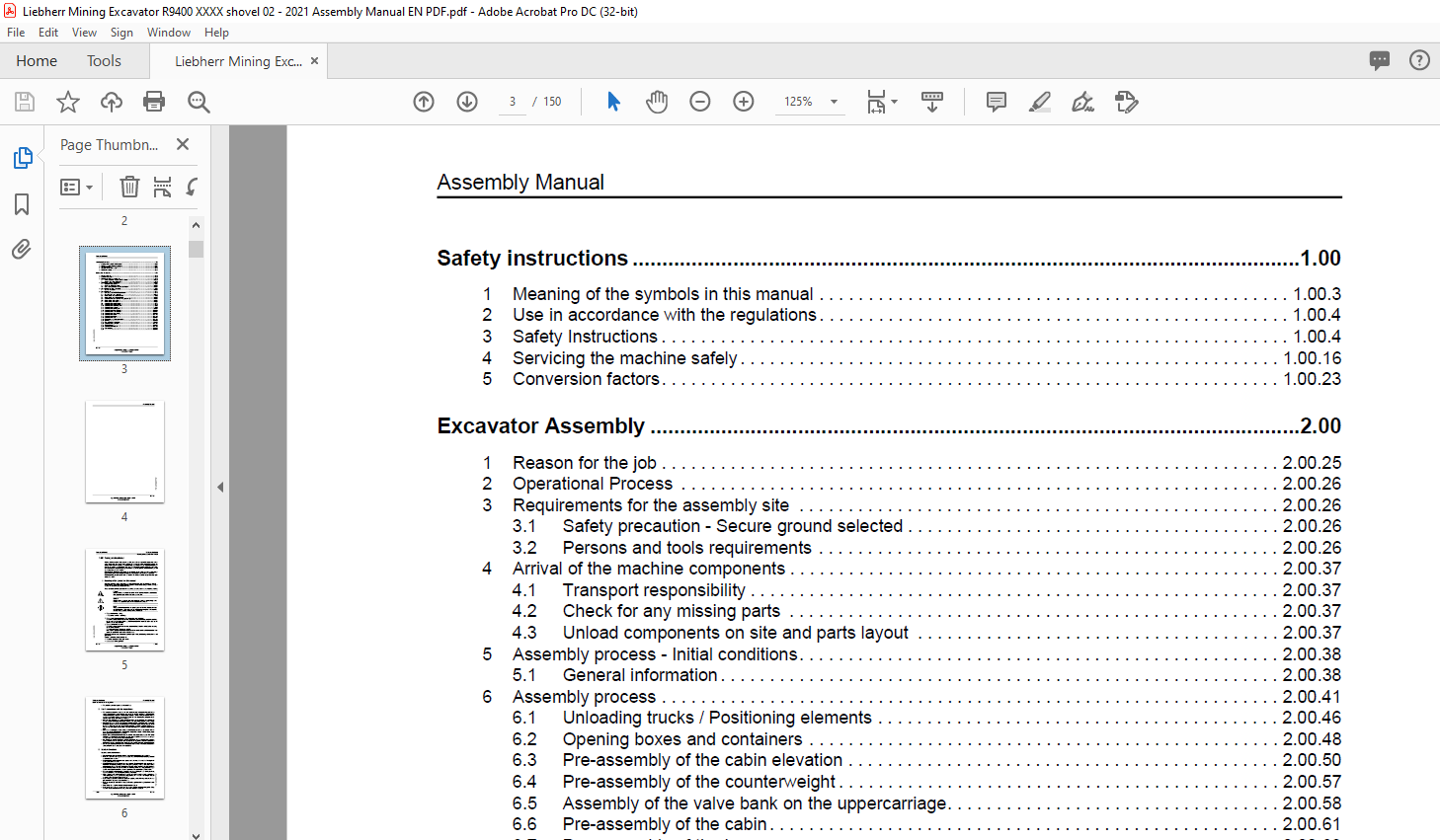Open 'Meaning of the symbols in this manual'
This screenshot has width=1440, height=840.
[x=663, y=294]
